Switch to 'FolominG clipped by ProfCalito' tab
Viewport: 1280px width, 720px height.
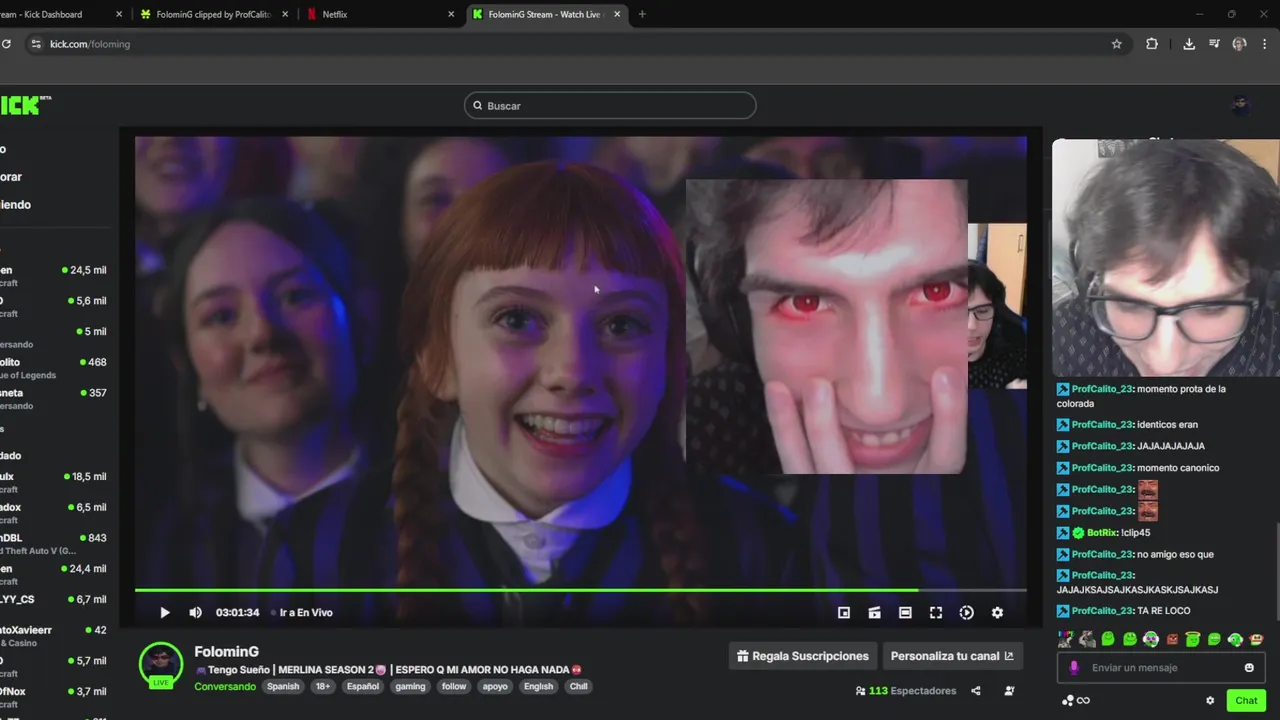pyautogui.click(x=215, y=14)
